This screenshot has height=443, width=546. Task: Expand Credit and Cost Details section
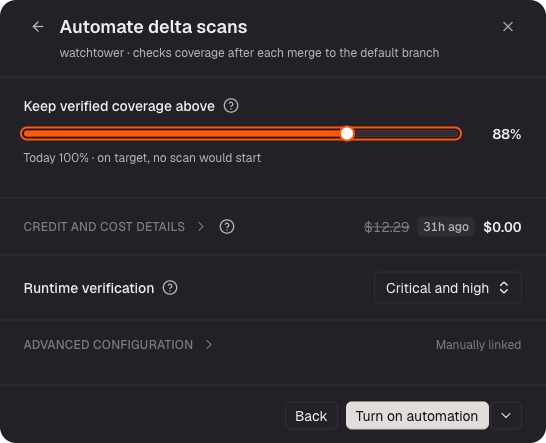pos(114,227)
